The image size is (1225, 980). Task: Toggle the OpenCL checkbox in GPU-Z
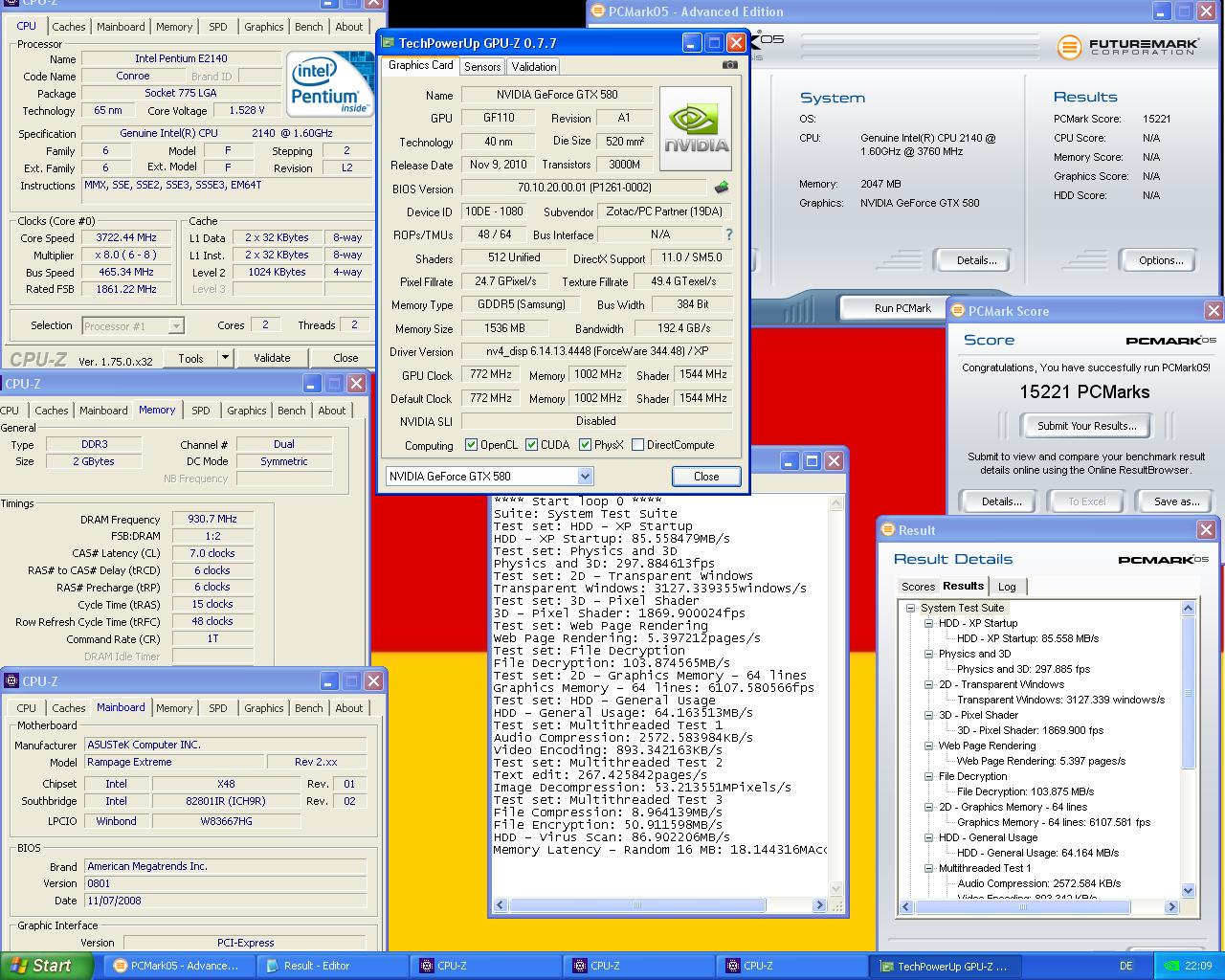pyautogui.click(x=471, y=445)
